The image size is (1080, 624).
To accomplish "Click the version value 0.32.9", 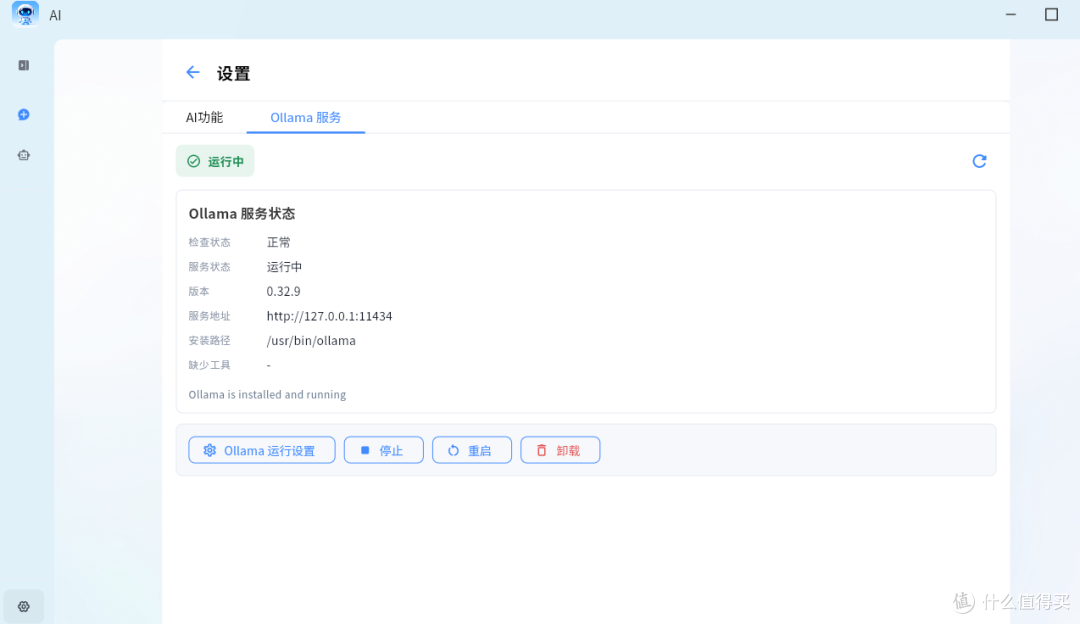I will coord(283,291).
